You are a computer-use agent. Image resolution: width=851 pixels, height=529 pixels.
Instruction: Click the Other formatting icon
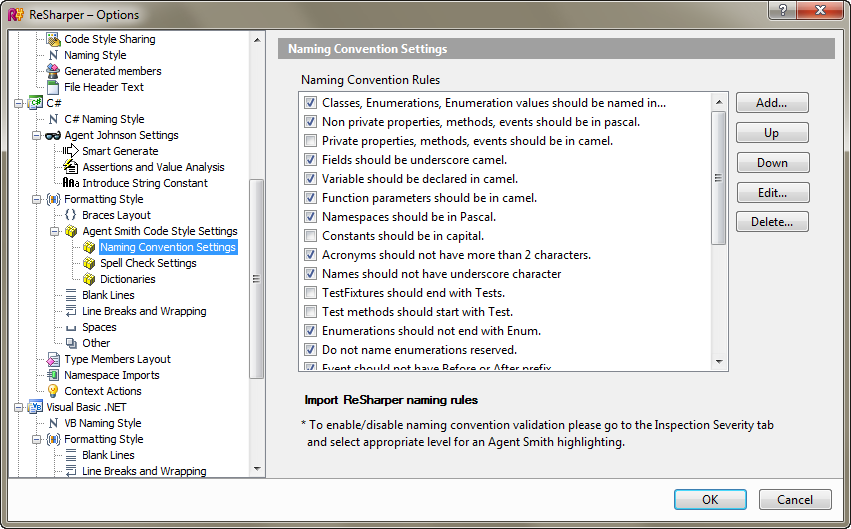71,343
